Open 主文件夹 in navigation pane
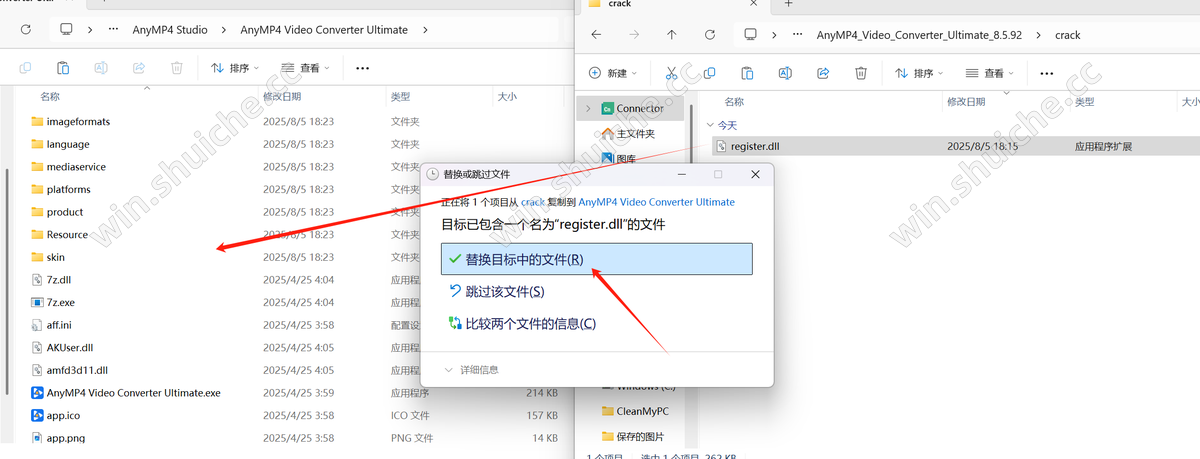 click(627, 133)
